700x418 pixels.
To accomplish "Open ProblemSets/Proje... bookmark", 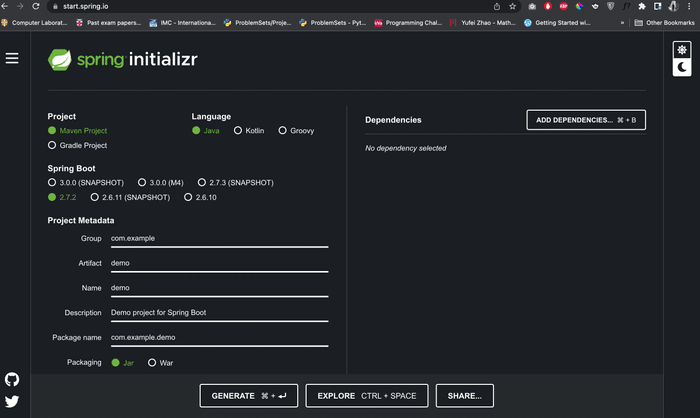I will click(x=258, y=22).
